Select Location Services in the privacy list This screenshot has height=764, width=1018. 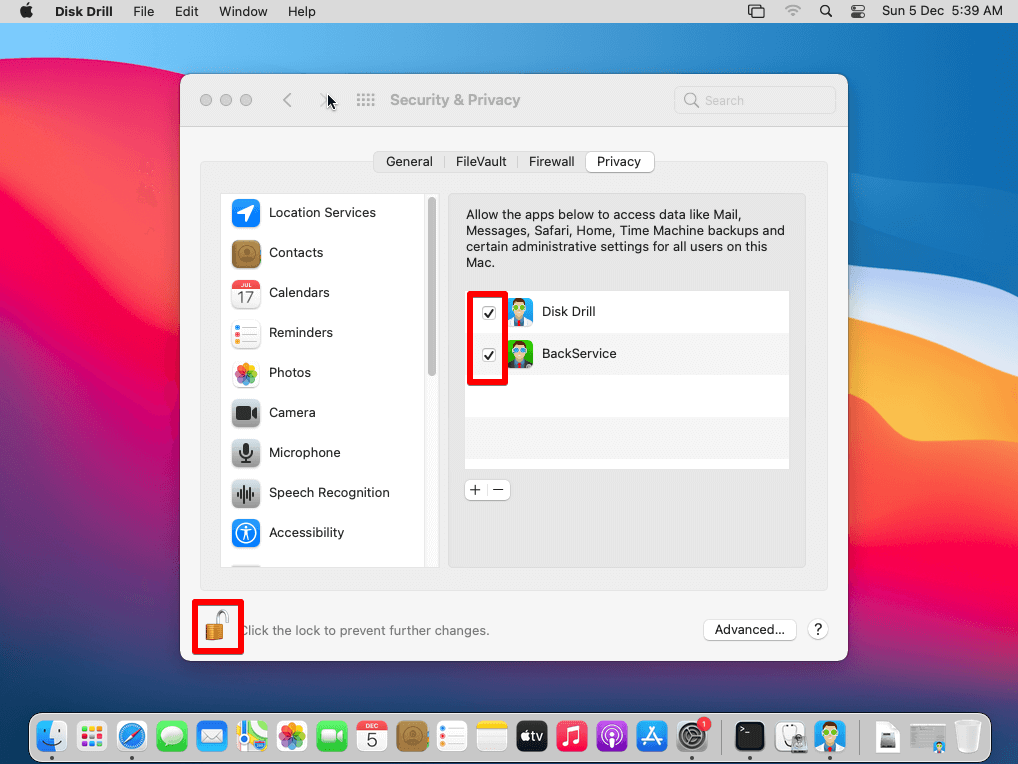coord(322,213)
